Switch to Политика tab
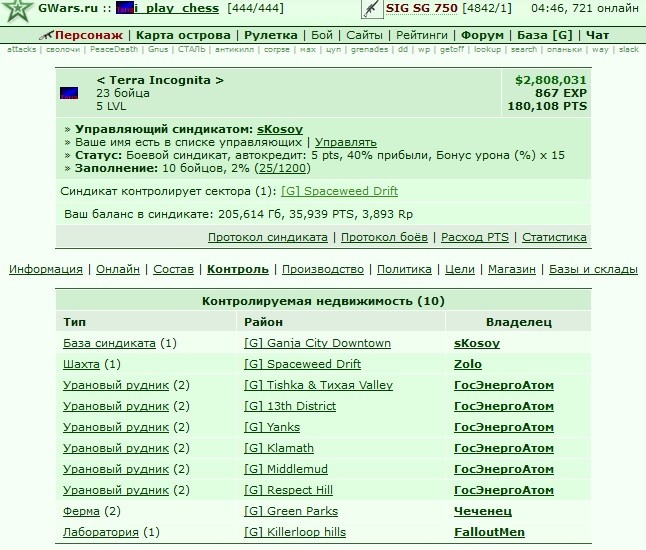The width and height of the screenshot is (646, 550). coord(404,269)
